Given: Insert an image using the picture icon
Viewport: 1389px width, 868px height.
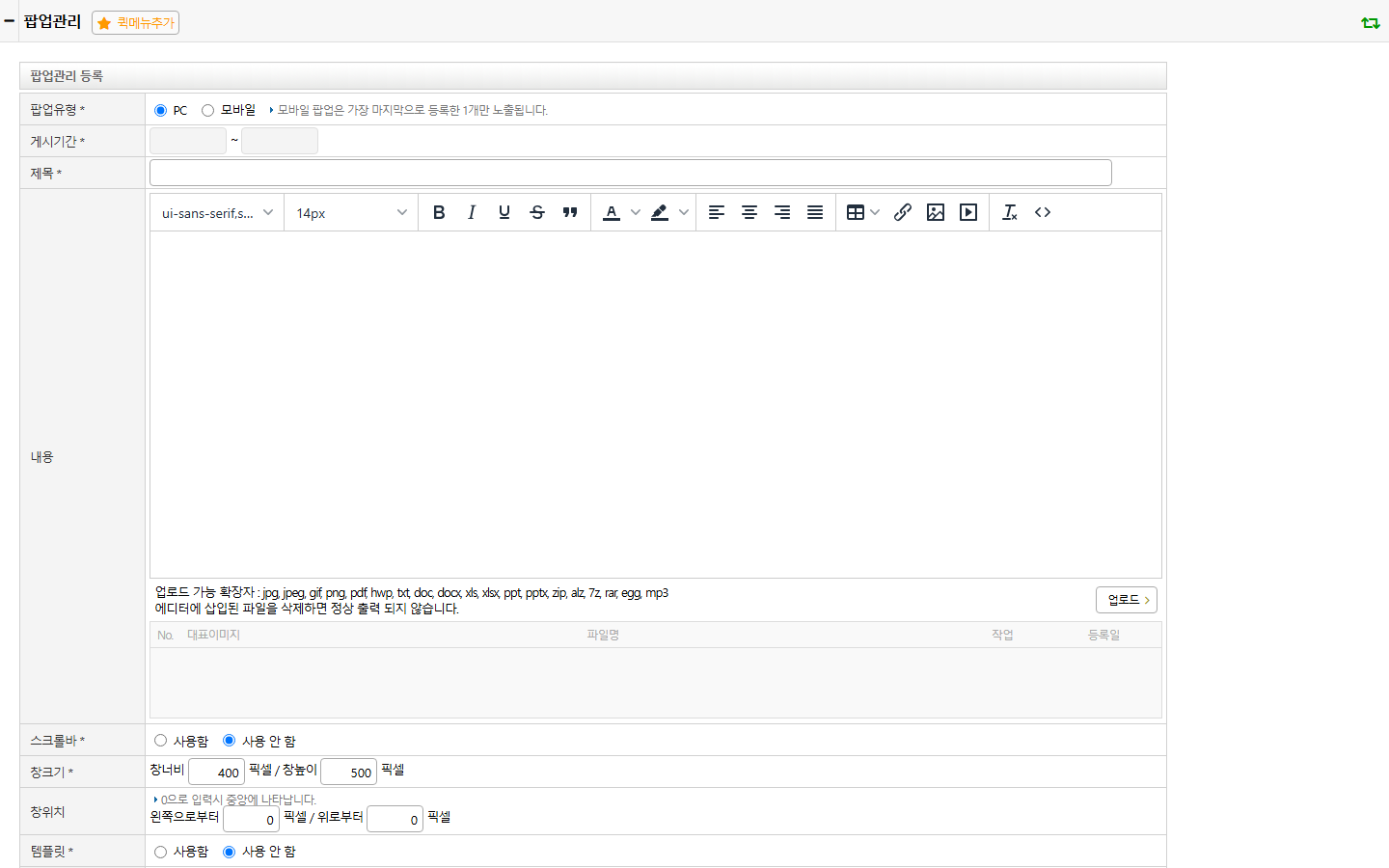Looking at the screenshot, I should 936,212.
